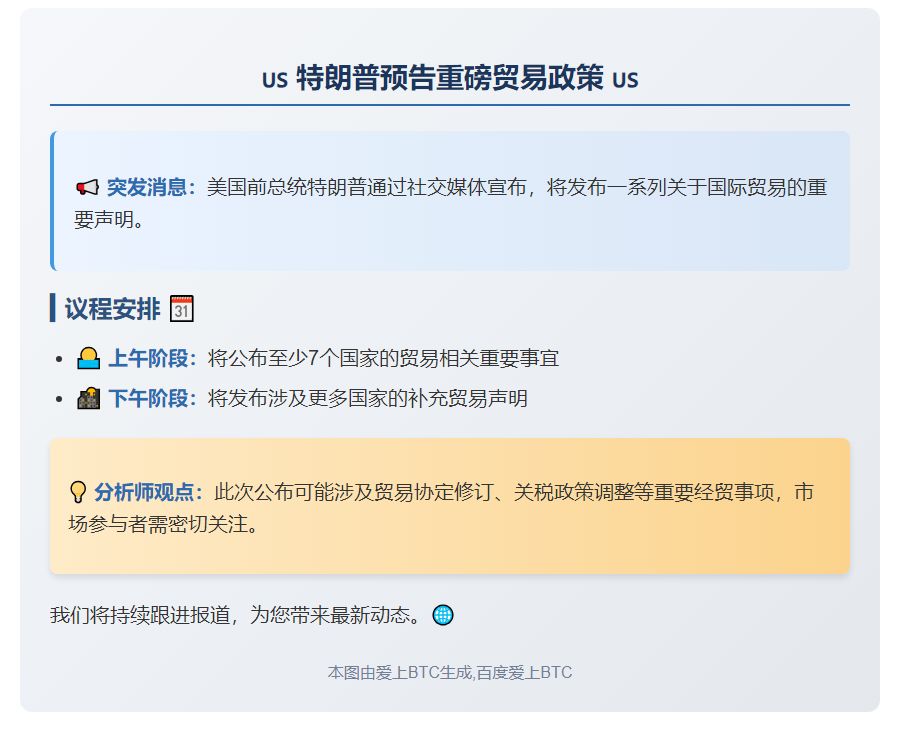The image size is (900, 743).
Task: Click the sentence 我们将持续跟进报道
Action: click(x=140, y=615)
